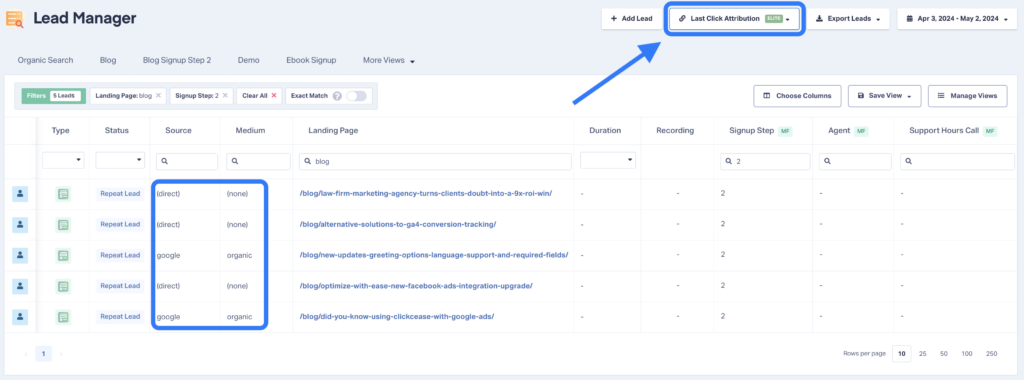Set rows per page to 25
This screenshot has height=380, width=1024.
(x=923, y=353)
